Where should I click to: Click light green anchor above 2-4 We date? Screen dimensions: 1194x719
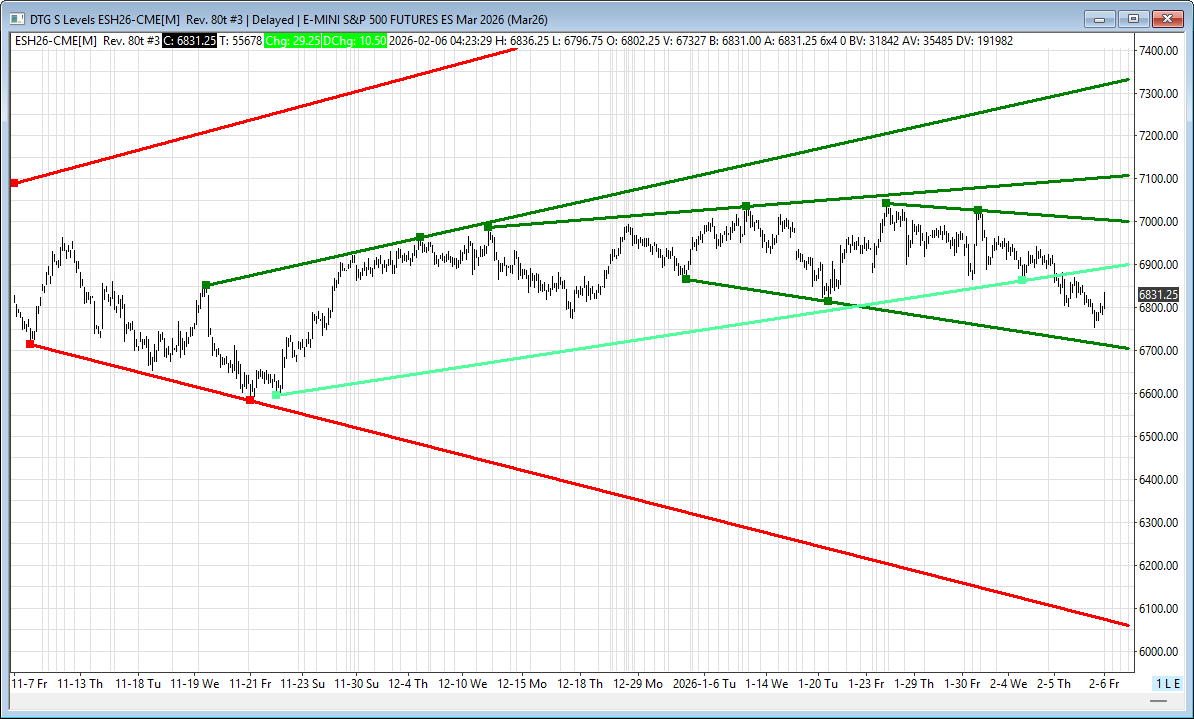tap(1021, 279)
